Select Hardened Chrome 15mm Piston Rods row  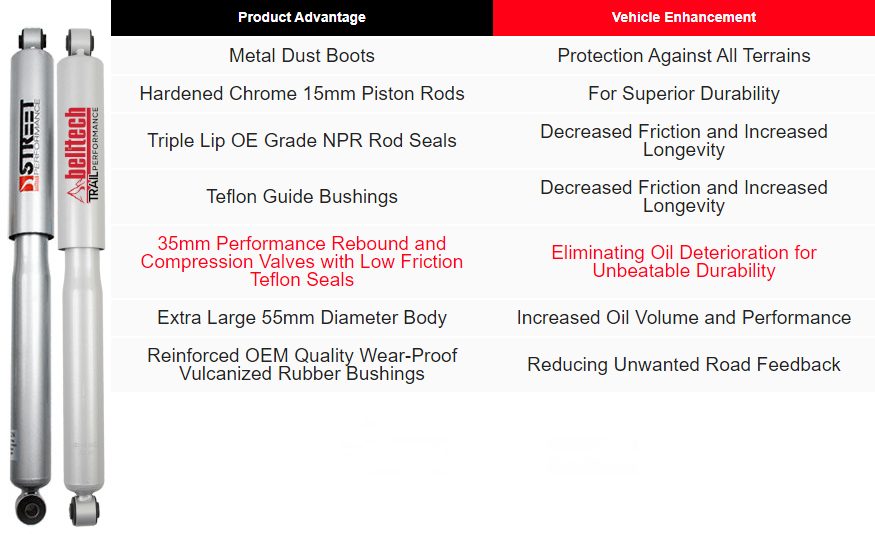click(301, 94)
